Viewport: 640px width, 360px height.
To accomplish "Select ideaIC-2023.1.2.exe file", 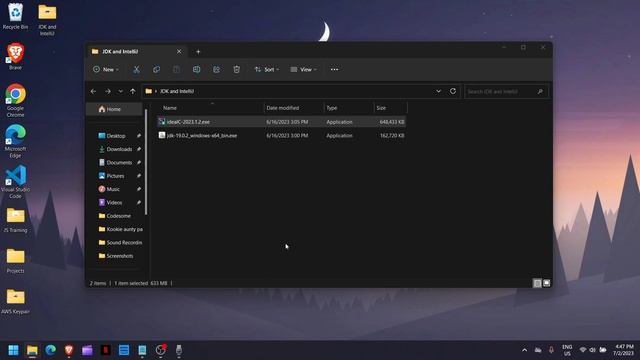I will tap(282, 122).
